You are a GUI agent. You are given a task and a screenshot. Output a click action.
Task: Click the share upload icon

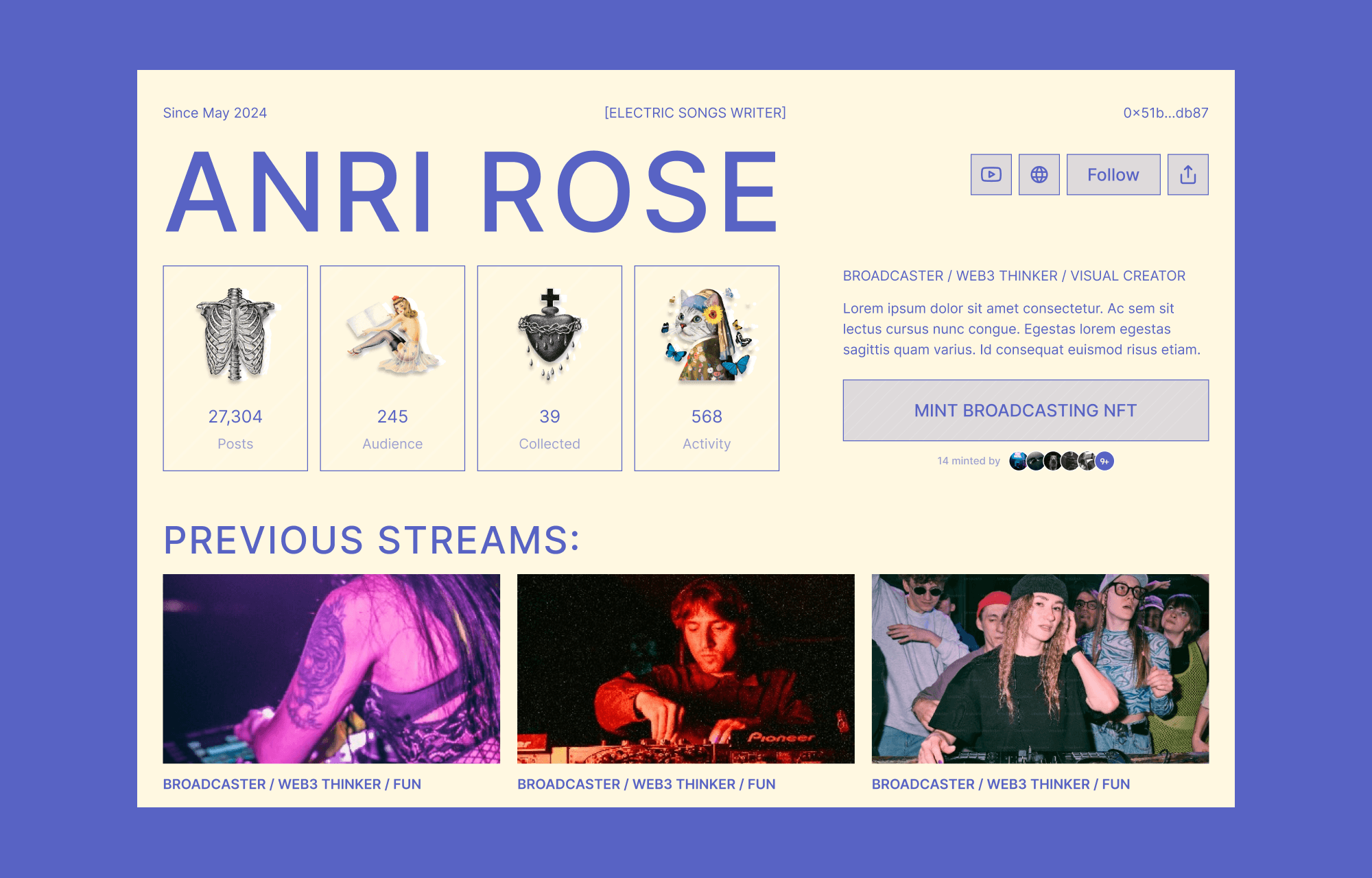pos(1187,175)
